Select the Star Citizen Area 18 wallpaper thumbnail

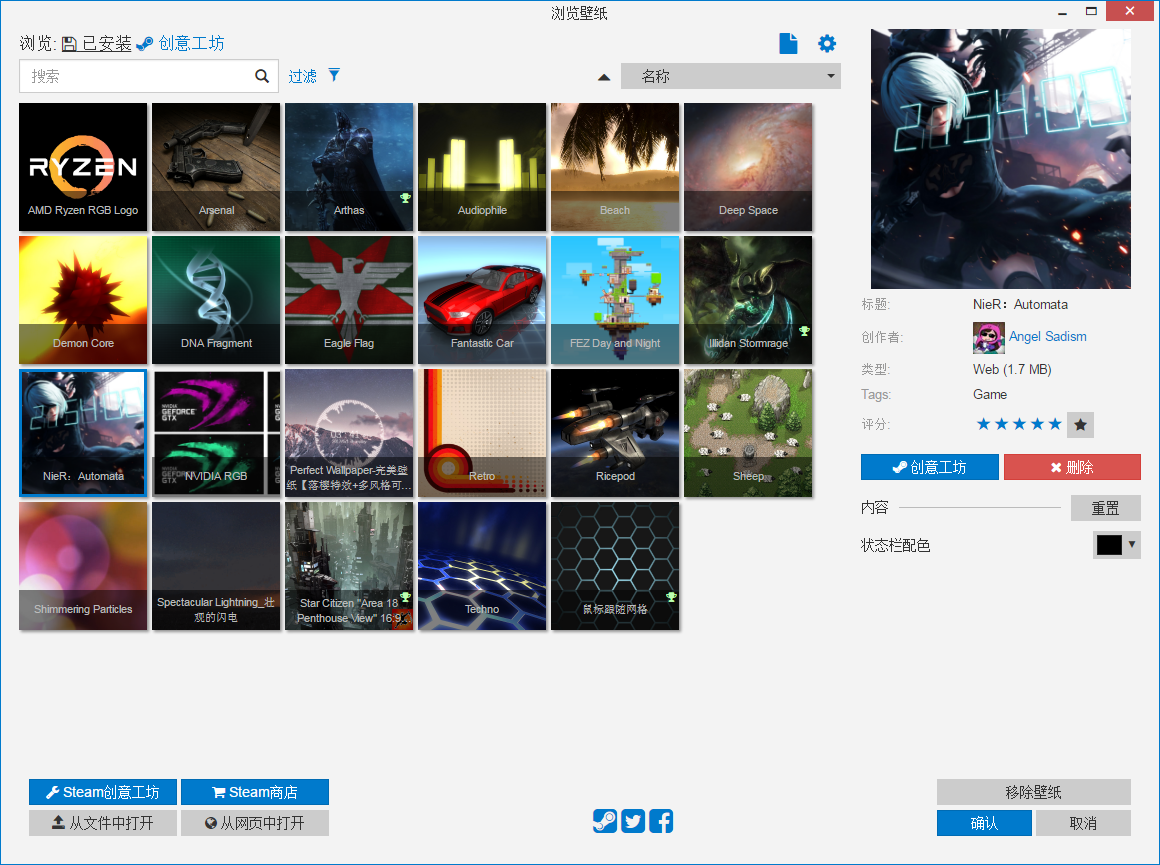tap(349, 567)
